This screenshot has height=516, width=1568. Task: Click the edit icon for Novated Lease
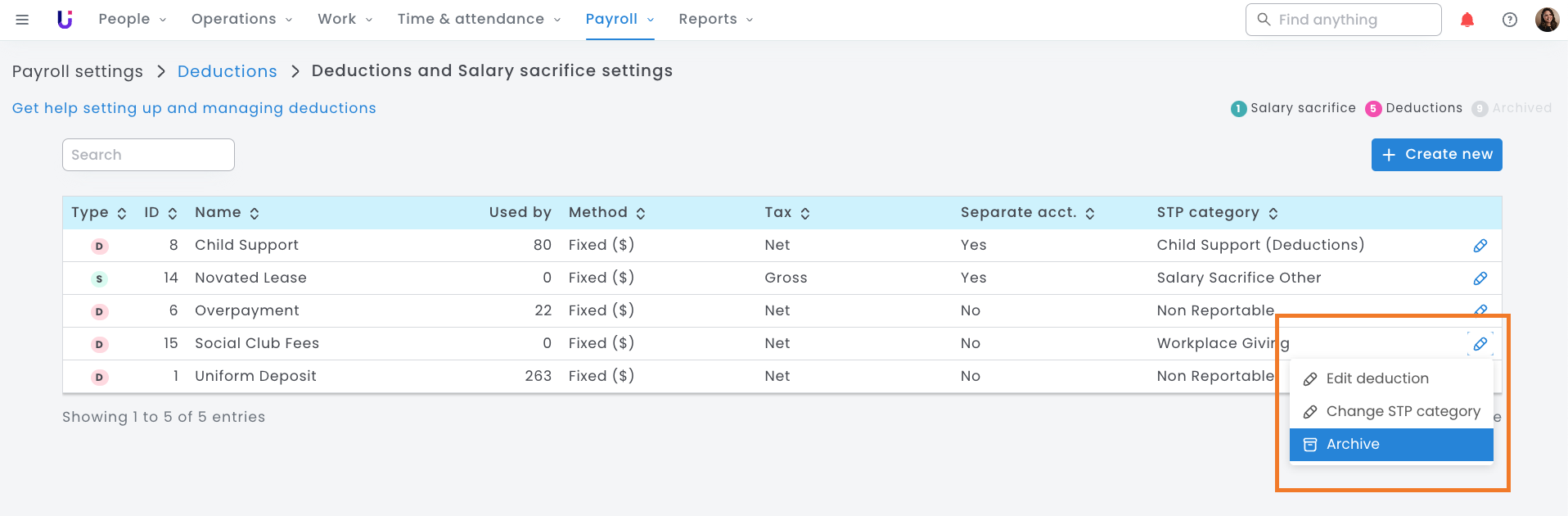tap(1480, 278)
